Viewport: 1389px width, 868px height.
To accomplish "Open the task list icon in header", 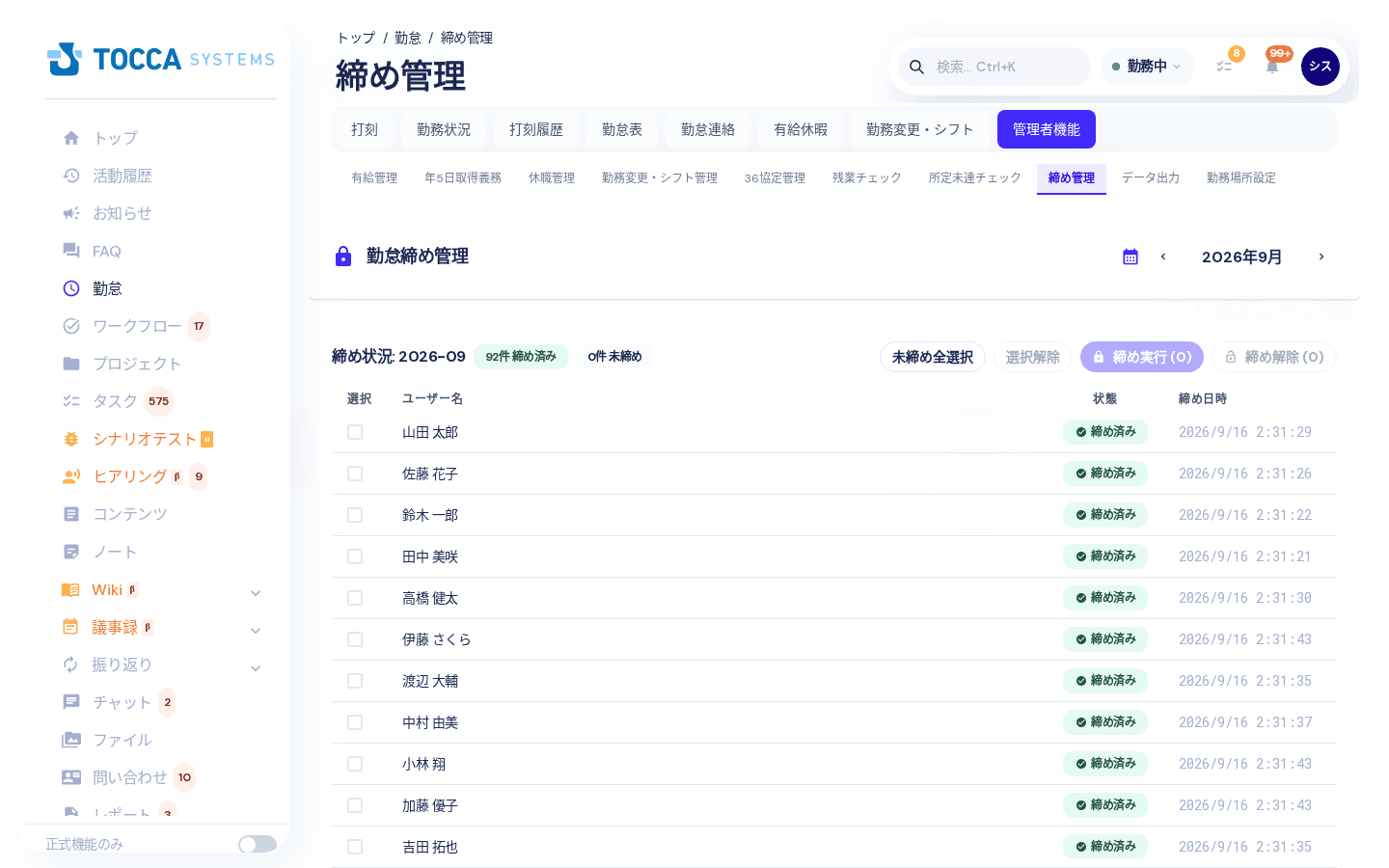I will pyautogui.click(x=1224, y=67).
